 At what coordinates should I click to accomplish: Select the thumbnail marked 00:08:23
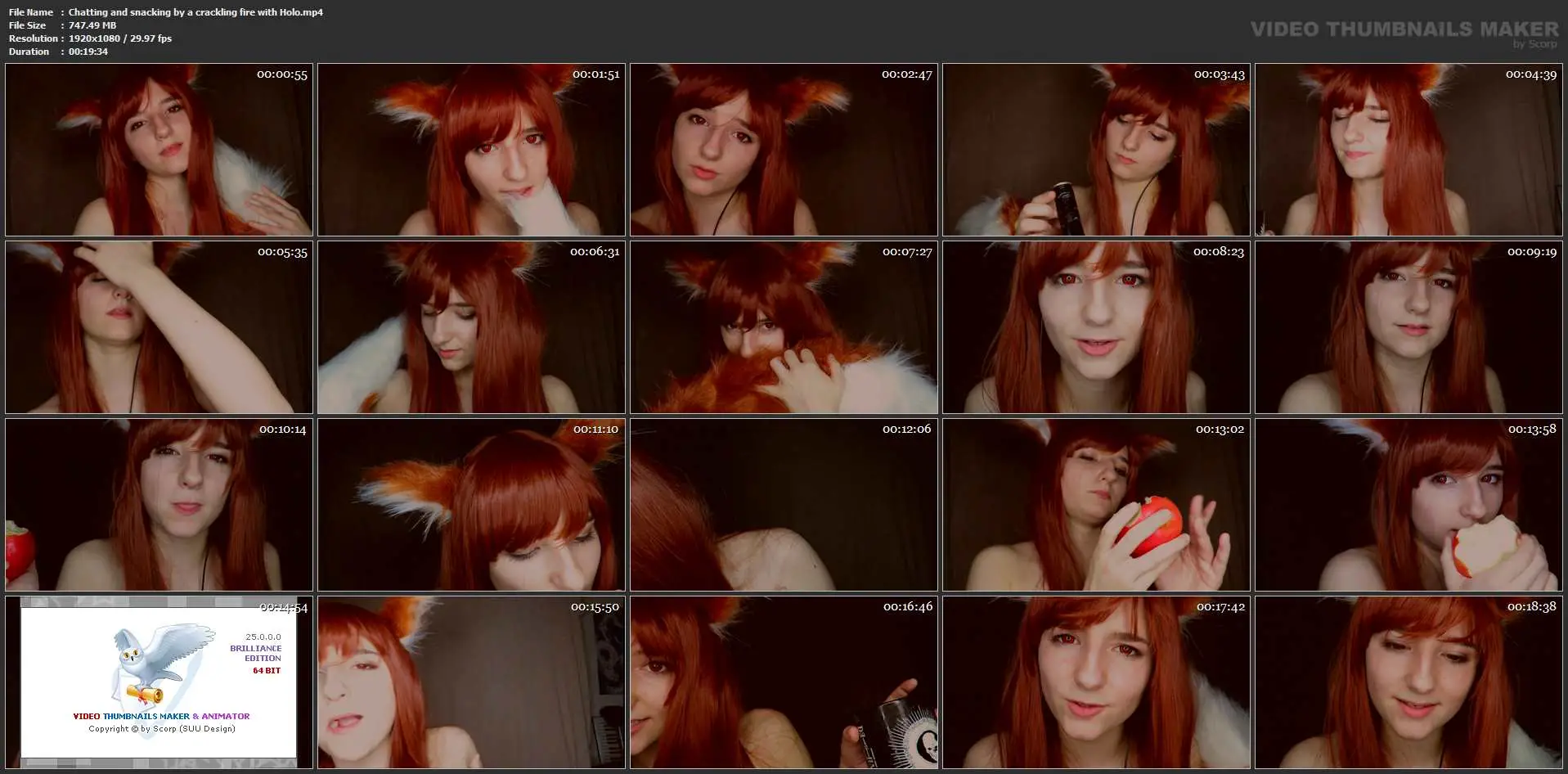[x=1096, y=327]
